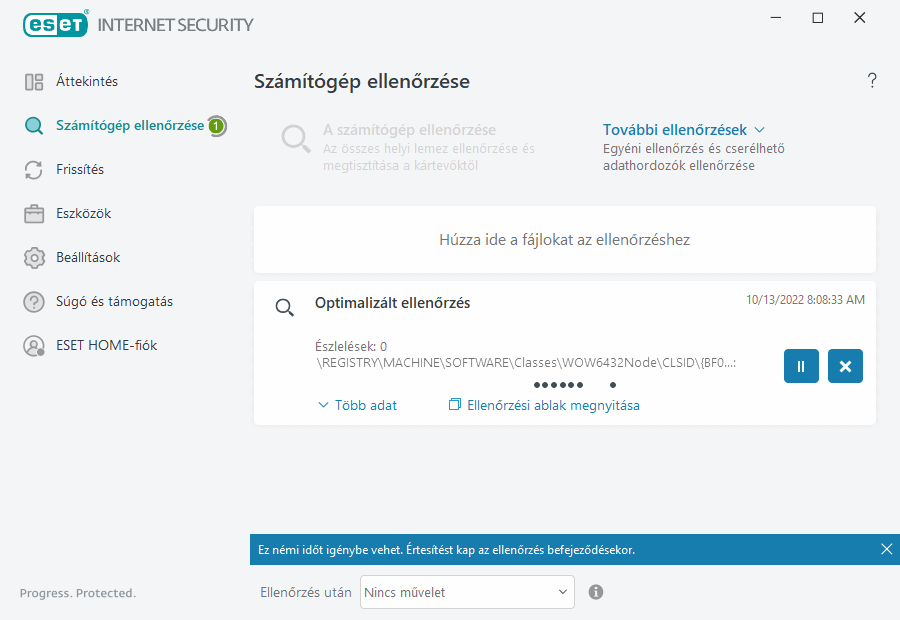Click the Frissítés refresh icon
Screen dimensions: 900x620
pyautogui.click(x=33, y=170)
